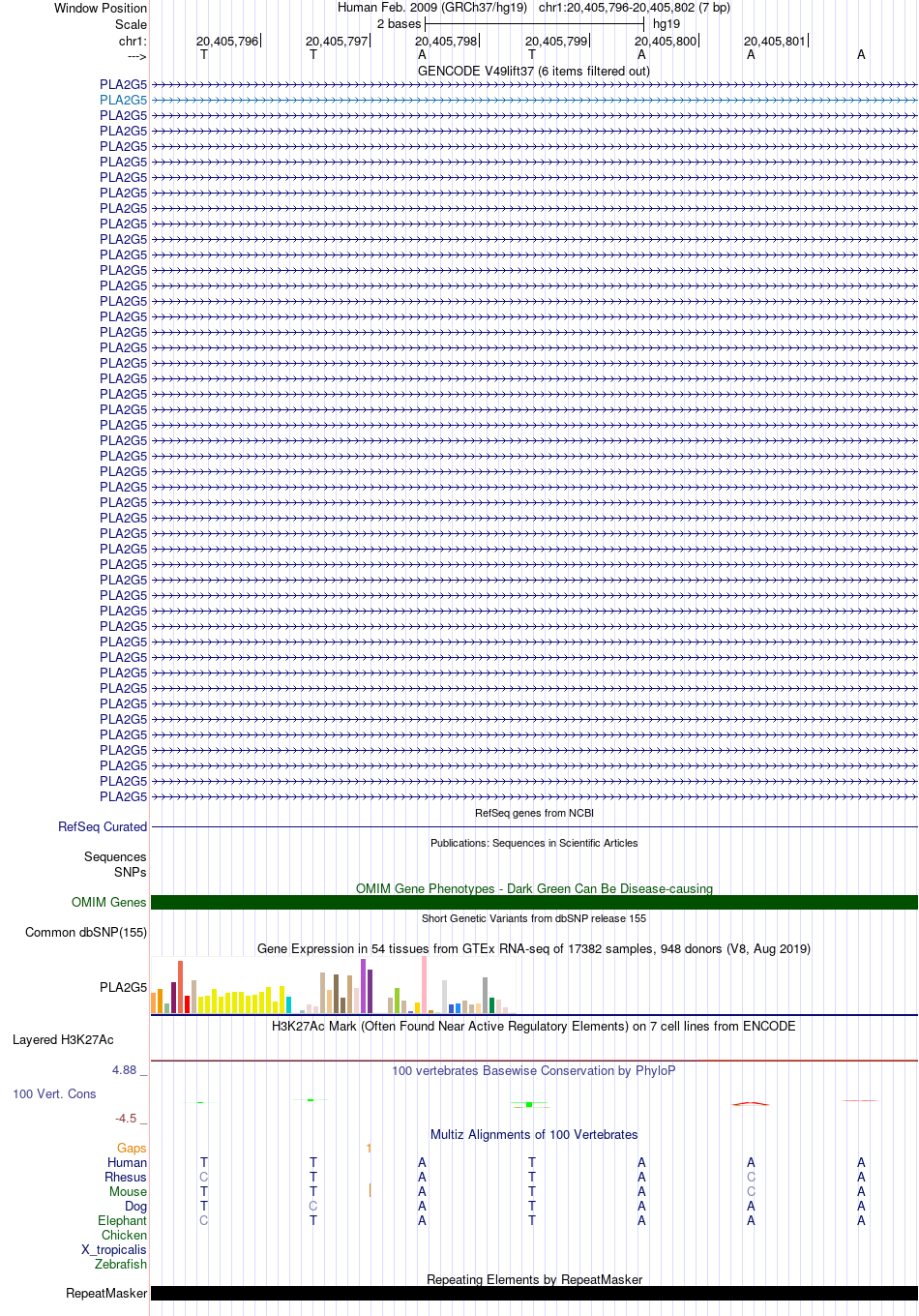The width and height of the screenshot is (919, 1316).
Task: Open the GTEx Gene Expression in 54 tissues title
Action: pyautogui.click(x=534, y=948)
